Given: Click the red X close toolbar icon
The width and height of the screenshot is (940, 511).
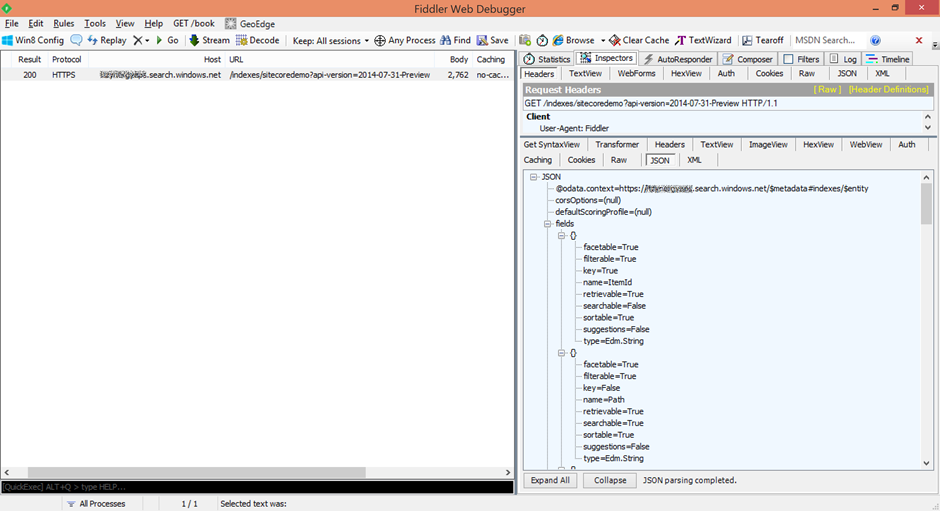Looking at the screenshot, I should tap(919, 40).
